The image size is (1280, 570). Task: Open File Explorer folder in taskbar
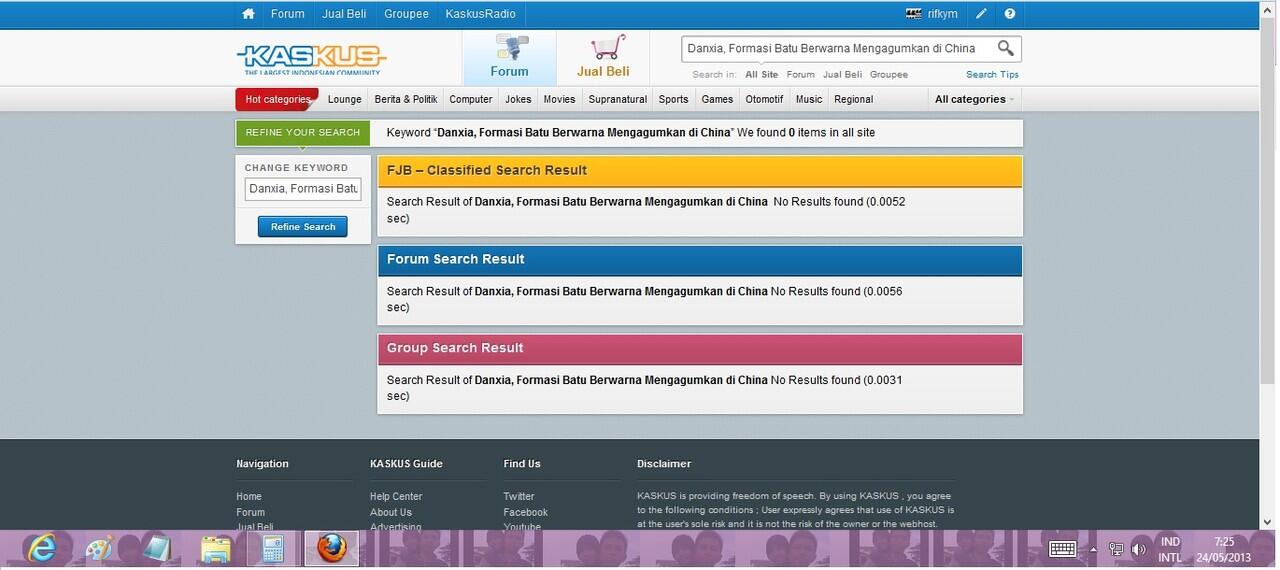(215, 549)
